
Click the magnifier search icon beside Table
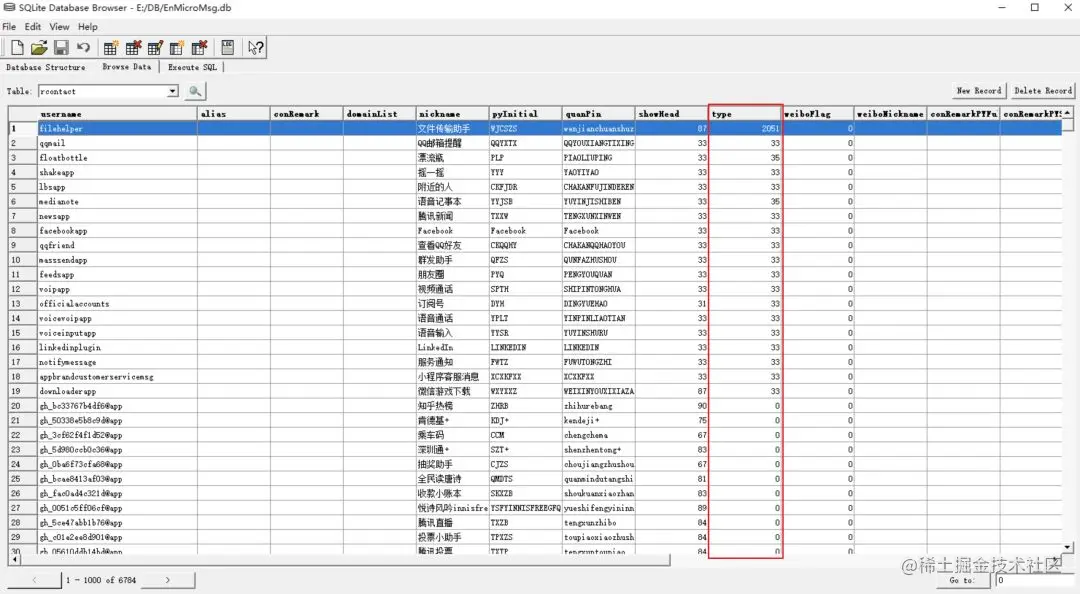click(x=195, y=91)
